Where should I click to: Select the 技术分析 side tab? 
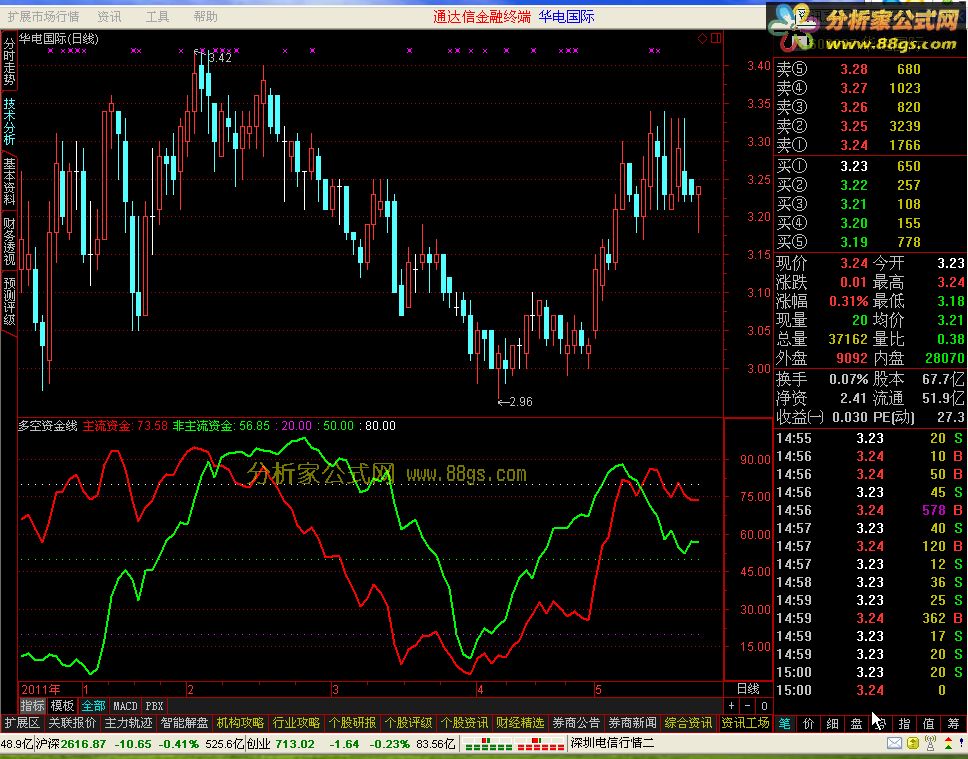click(9, 121)
